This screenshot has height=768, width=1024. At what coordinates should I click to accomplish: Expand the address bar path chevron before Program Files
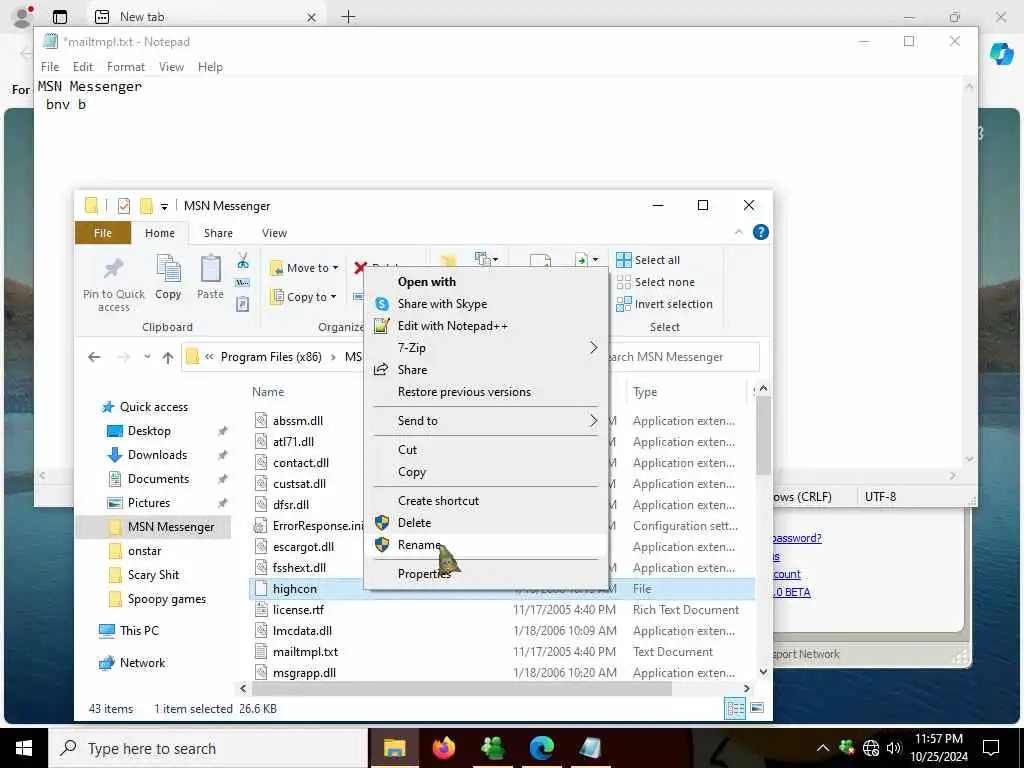click(209, 357)
